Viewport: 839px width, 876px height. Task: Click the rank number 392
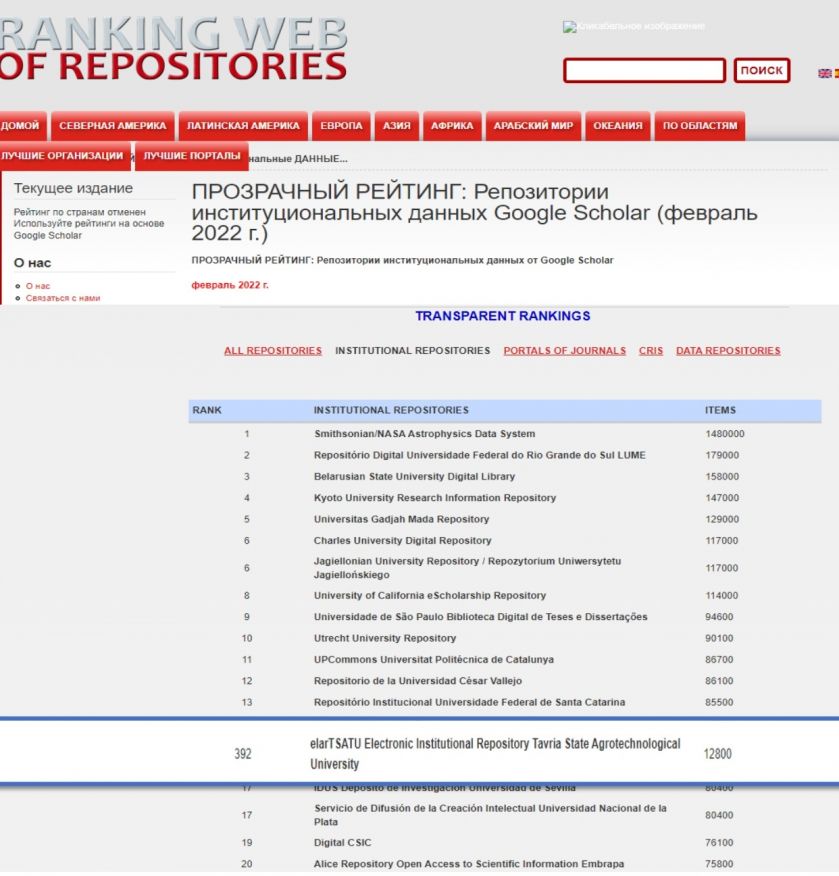[242, 754]
